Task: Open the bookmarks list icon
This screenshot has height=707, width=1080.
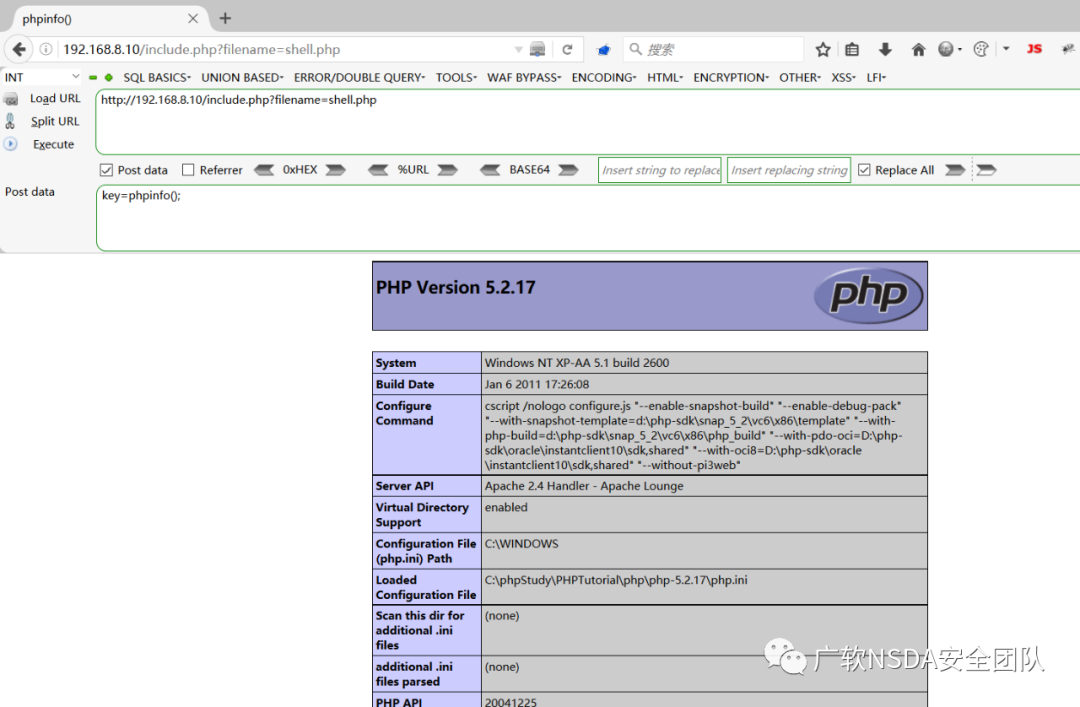Action: [x=852, y=50]
